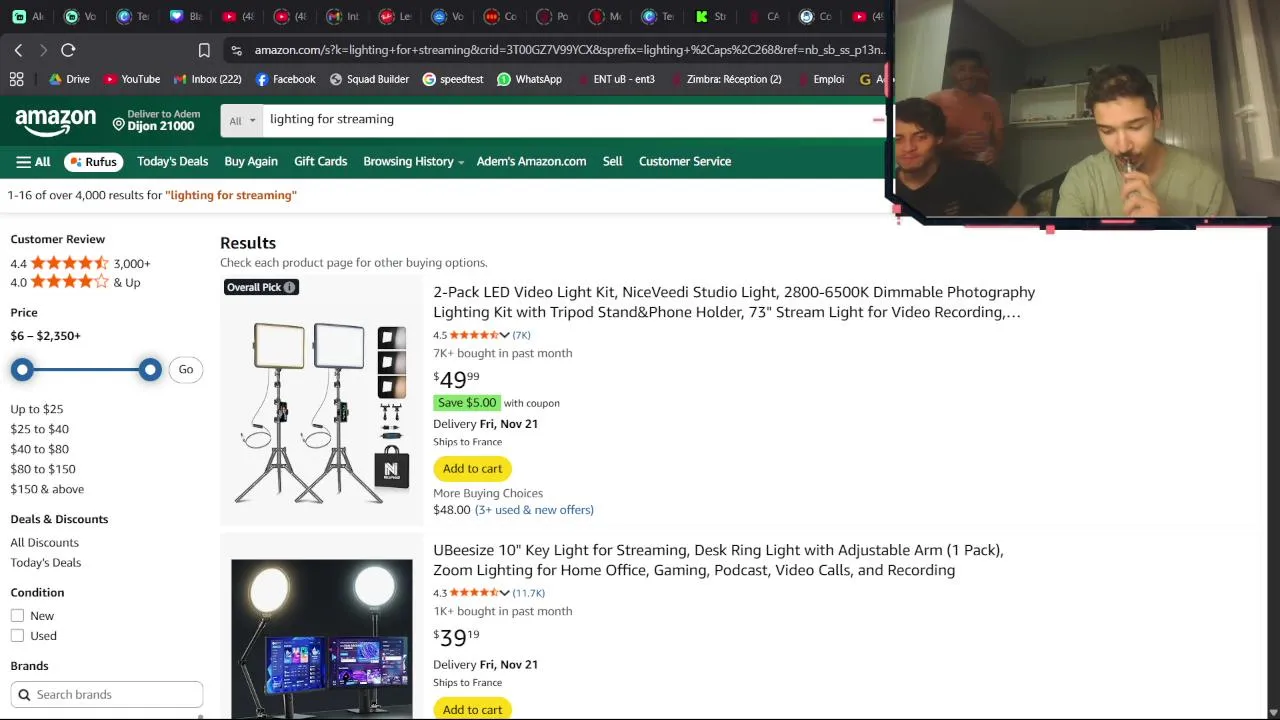Filter price $150 & above
Viewport: 1280px width, 720px height.
click(x=47, y=489)
